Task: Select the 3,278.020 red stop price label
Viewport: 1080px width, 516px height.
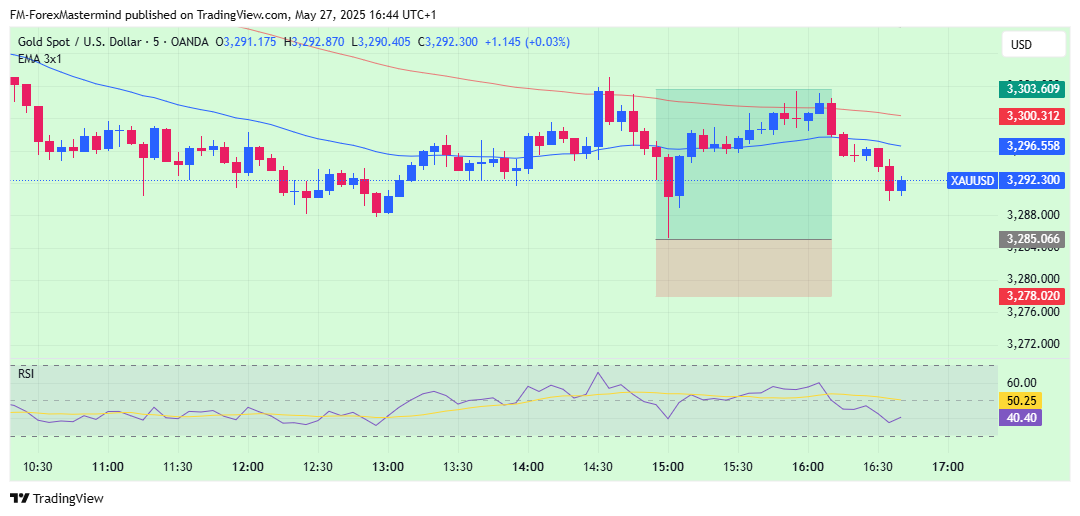Action: (x=1032, y=296)
